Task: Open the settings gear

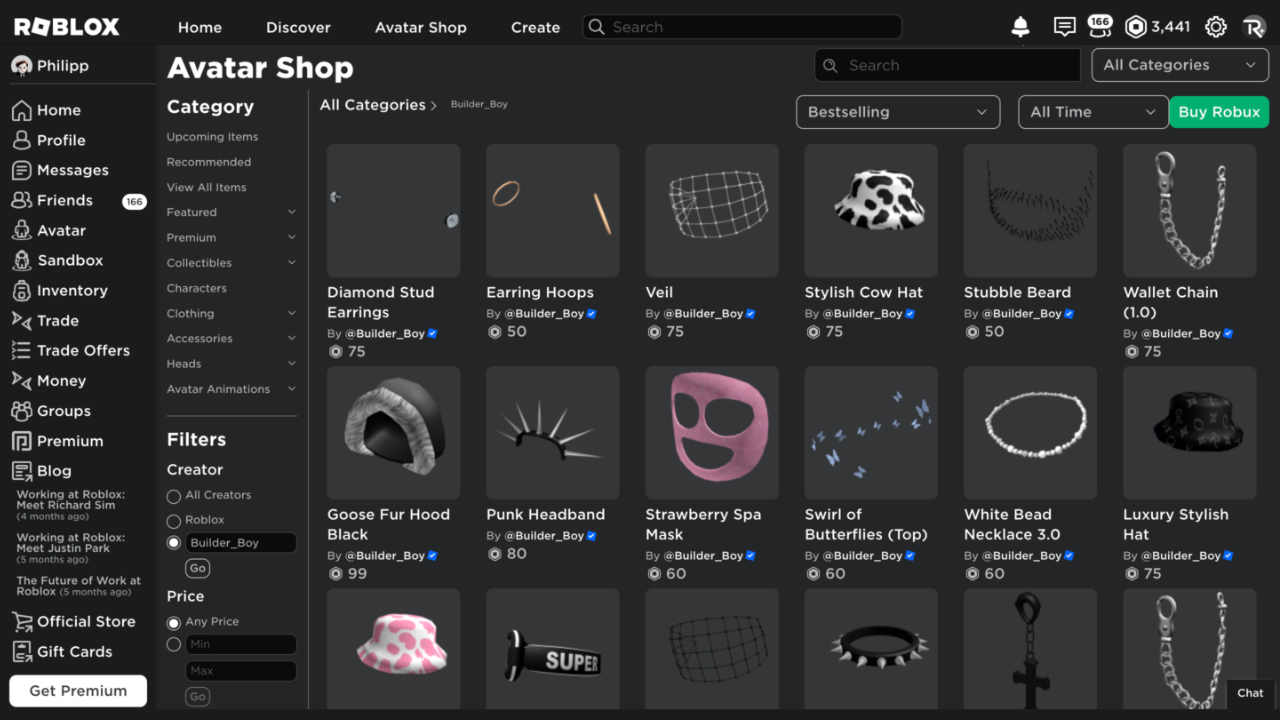Action: click(1215, 27)
